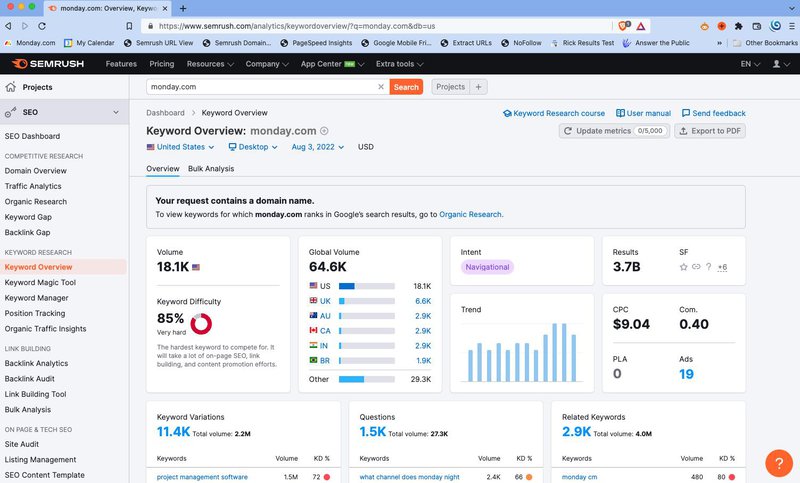Open the Extra tools dropdown
This screenshot has height=483, width=800.
point(399,64)
